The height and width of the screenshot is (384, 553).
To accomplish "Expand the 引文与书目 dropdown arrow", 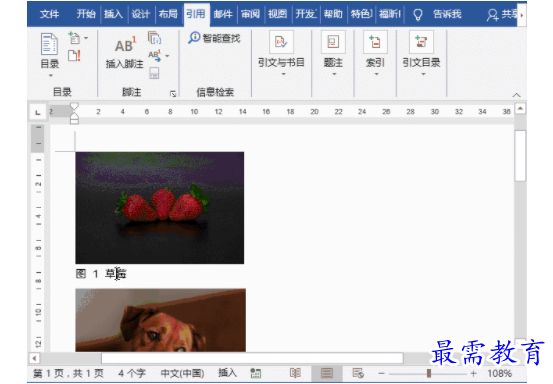I will (x=284, y=74).
